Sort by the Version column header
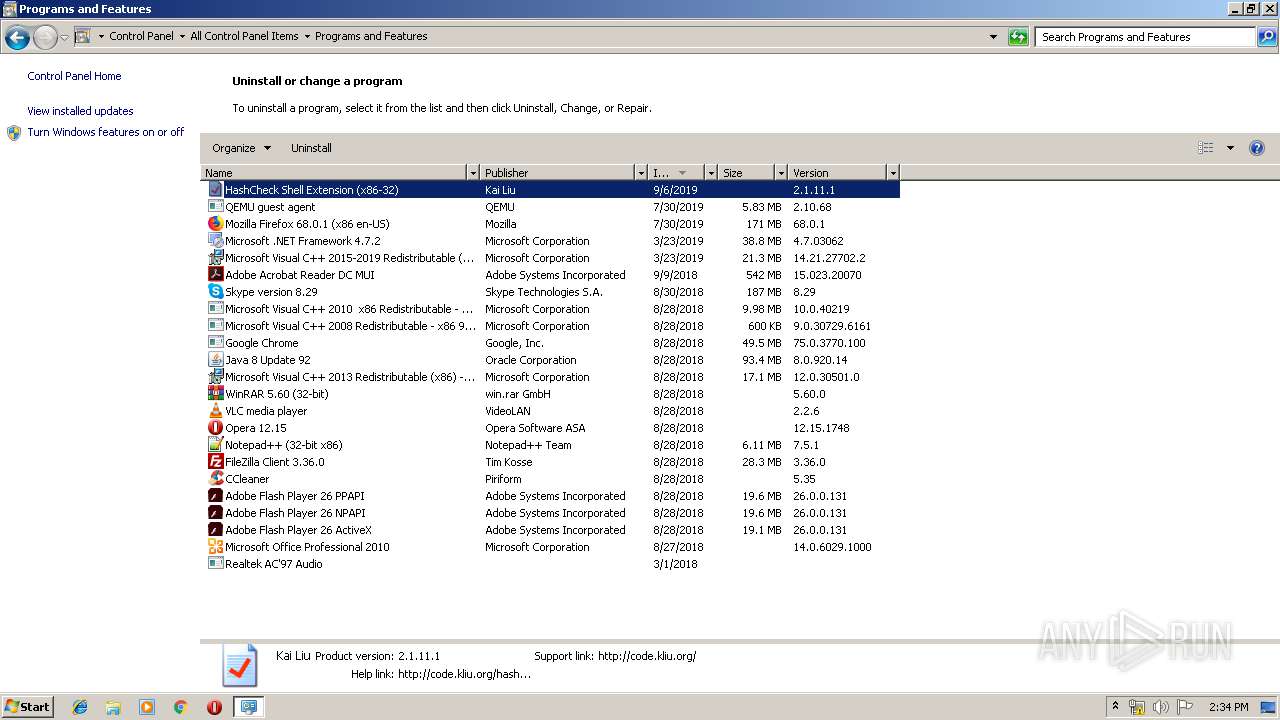 click(x=837, y=173)
